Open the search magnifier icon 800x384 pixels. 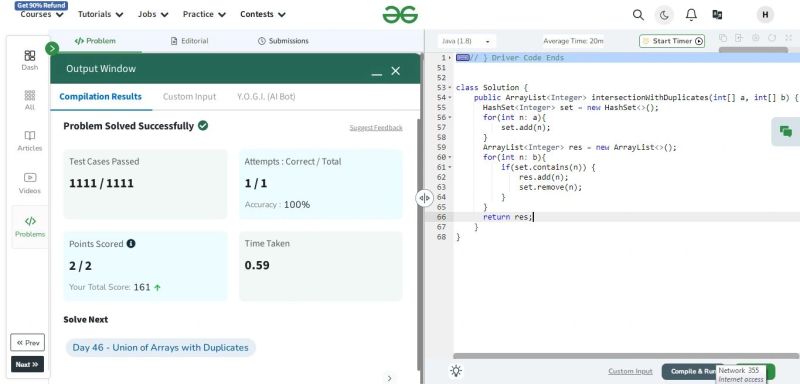(638, 15)
